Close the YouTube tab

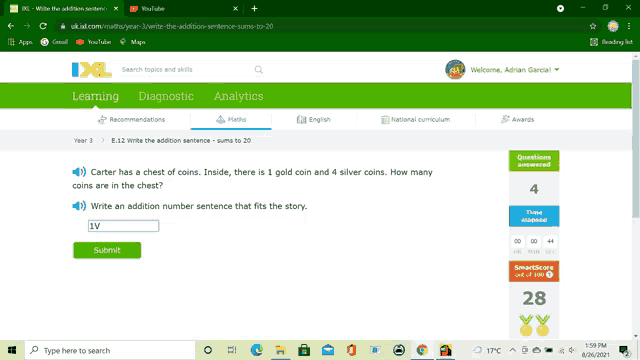tap(236, 9)
